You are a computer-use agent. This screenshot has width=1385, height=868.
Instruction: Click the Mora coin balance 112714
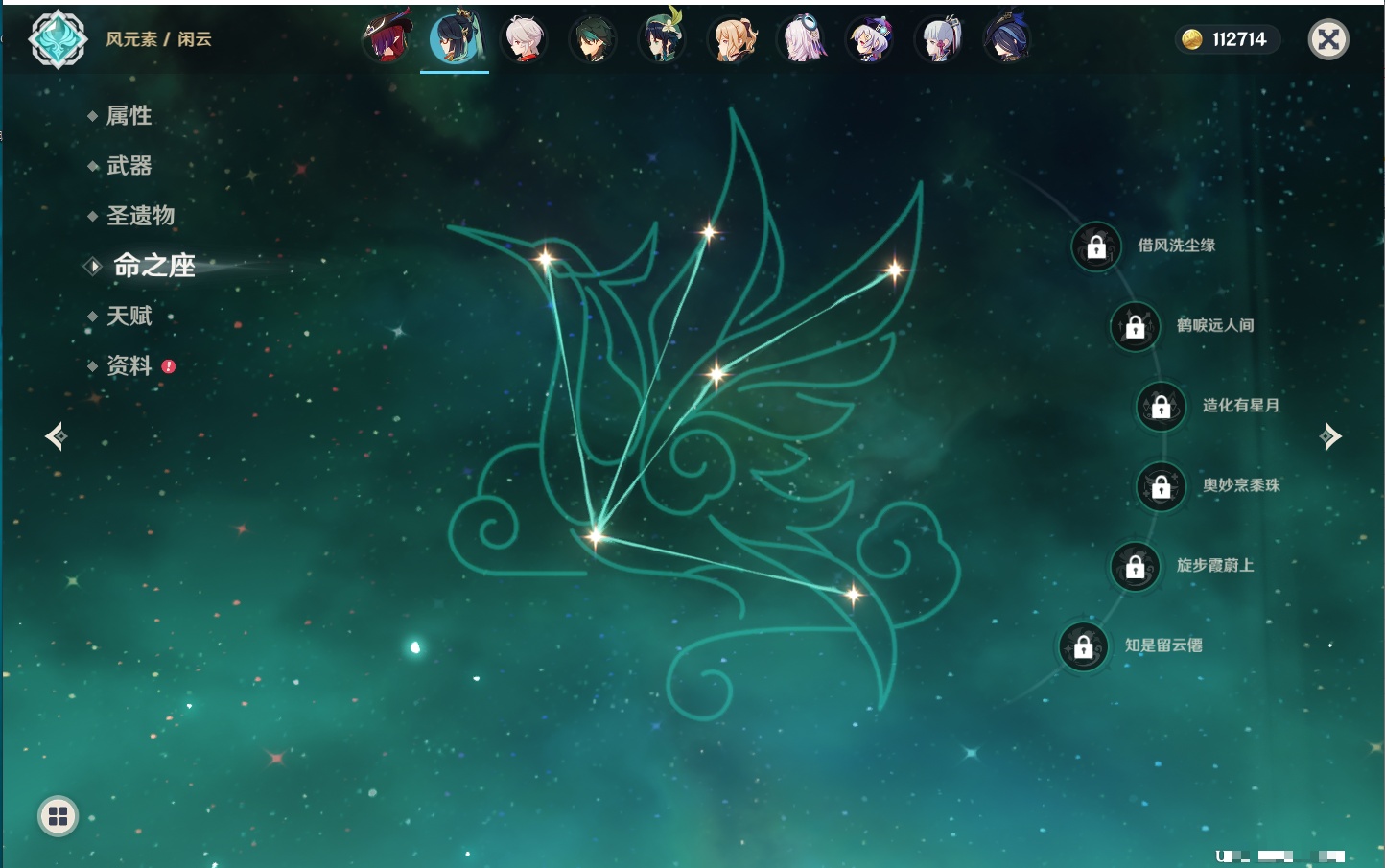(1227, 39)
